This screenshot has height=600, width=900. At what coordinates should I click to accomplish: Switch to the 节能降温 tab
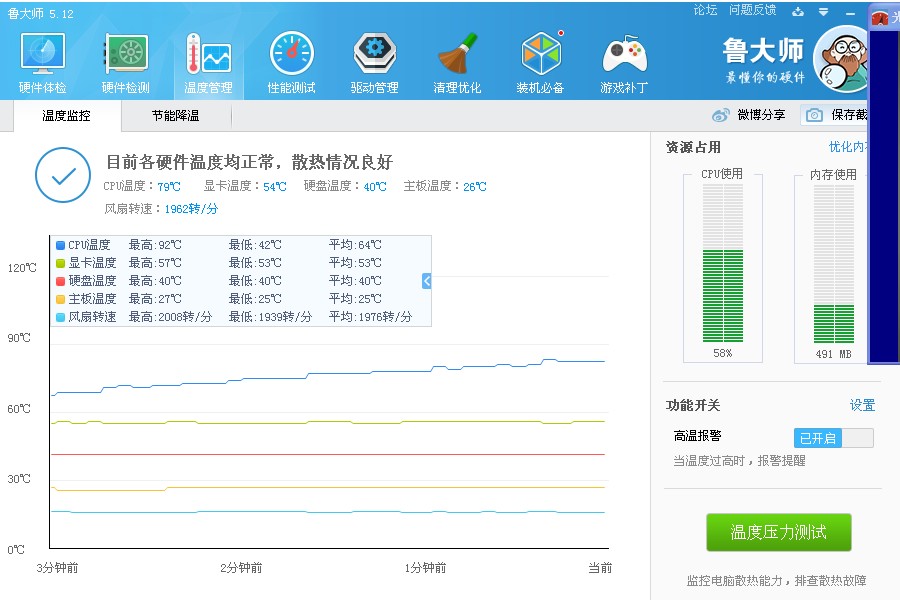(x=175, y=116)
